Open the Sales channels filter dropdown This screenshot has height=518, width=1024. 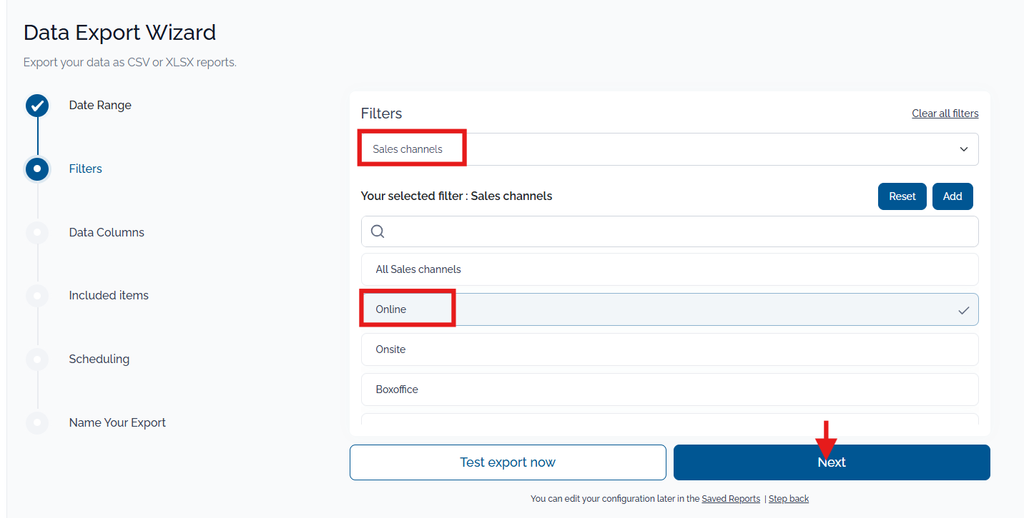669,149
